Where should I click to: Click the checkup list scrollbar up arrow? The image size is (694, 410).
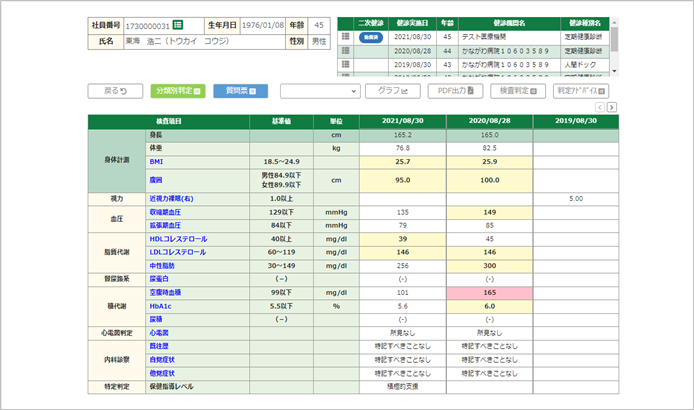click(614, 22)
